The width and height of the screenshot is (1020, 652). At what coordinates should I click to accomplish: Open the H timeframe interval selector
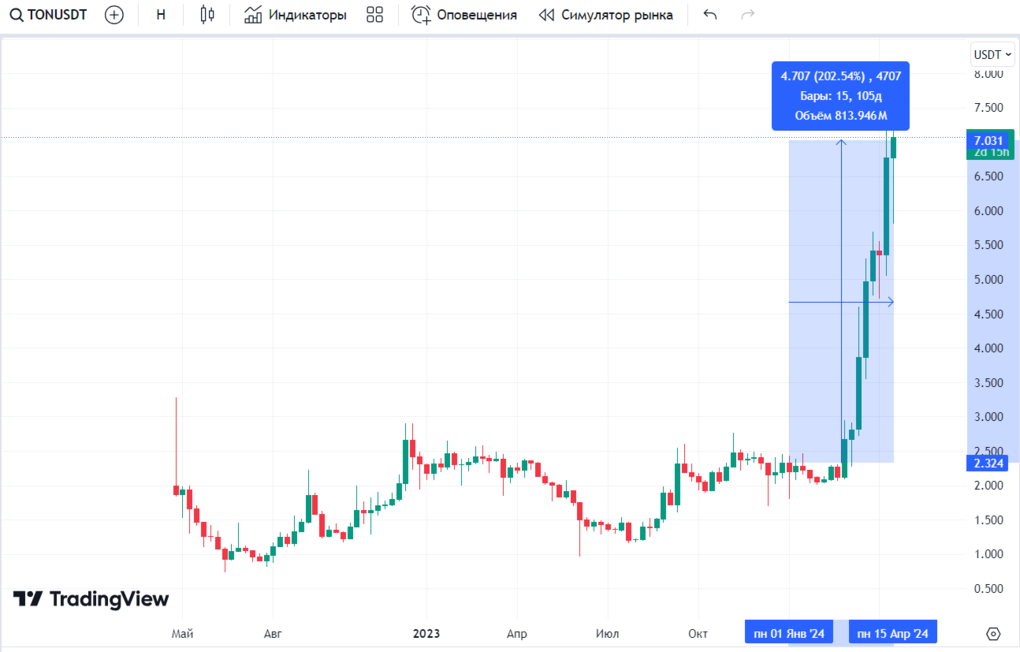[161, 15]
